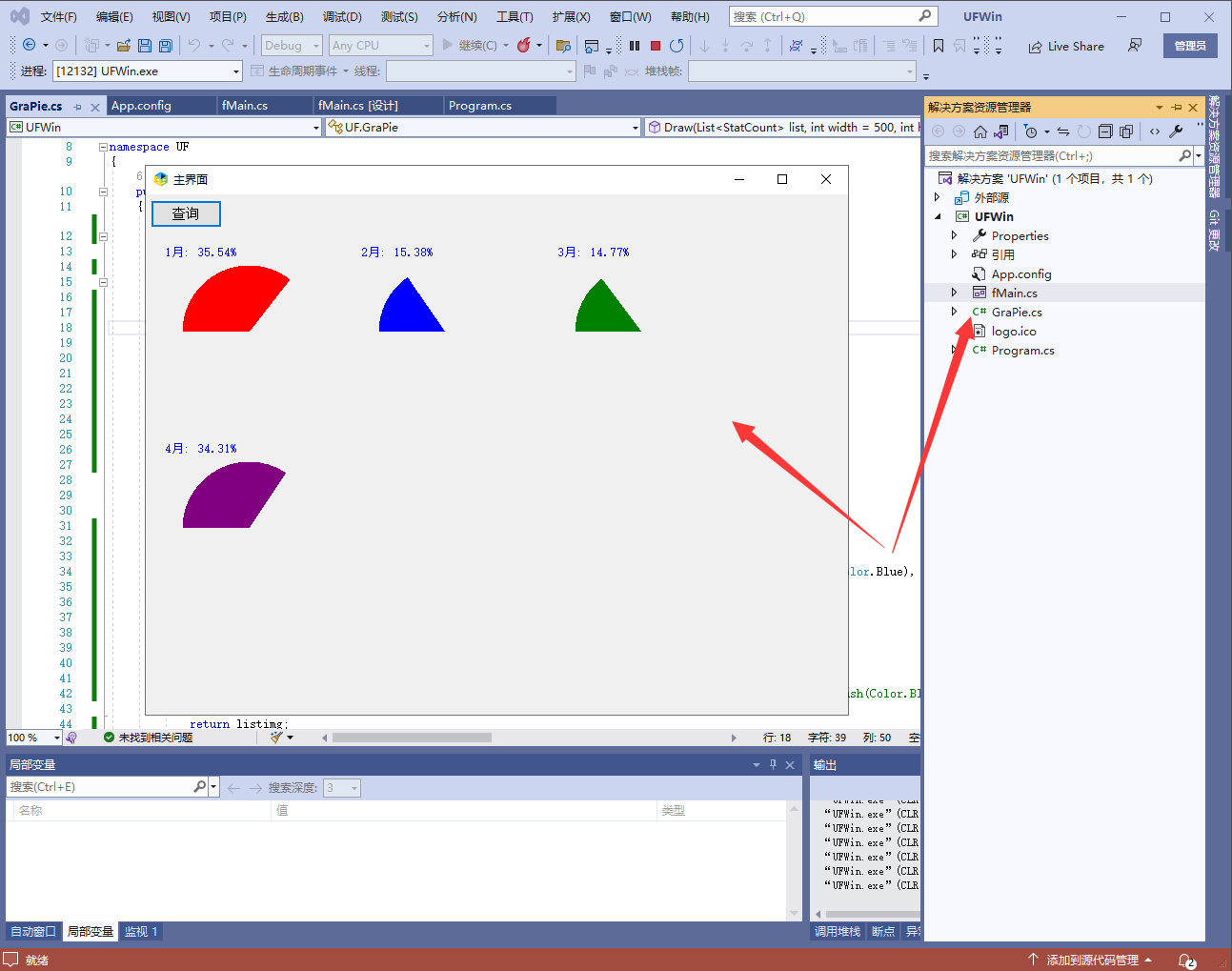
Task: Toggle pin on the GraPie.cs tab
Action: [x=78, y=107]
